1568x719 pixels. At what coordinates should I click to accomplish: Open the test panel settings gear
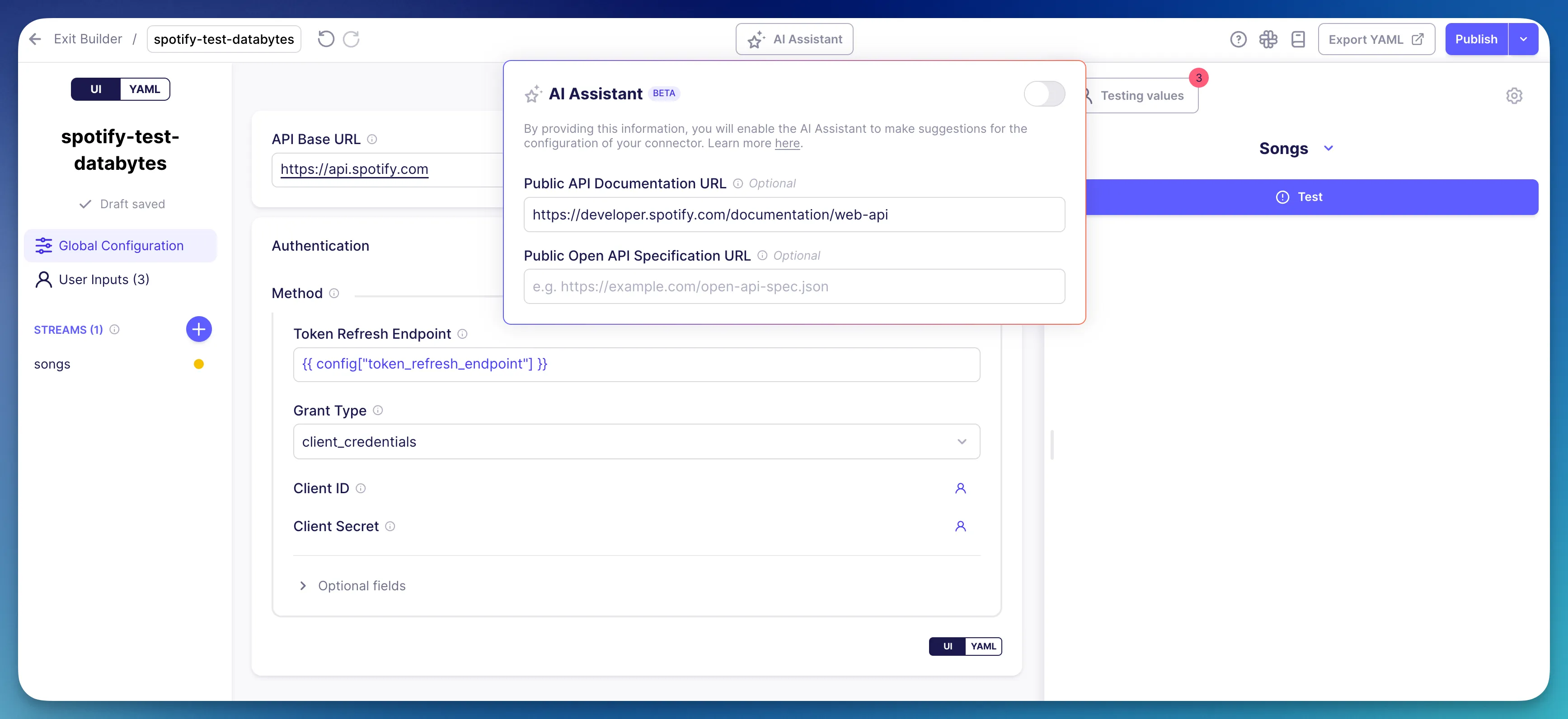[x=1514, y=95]
